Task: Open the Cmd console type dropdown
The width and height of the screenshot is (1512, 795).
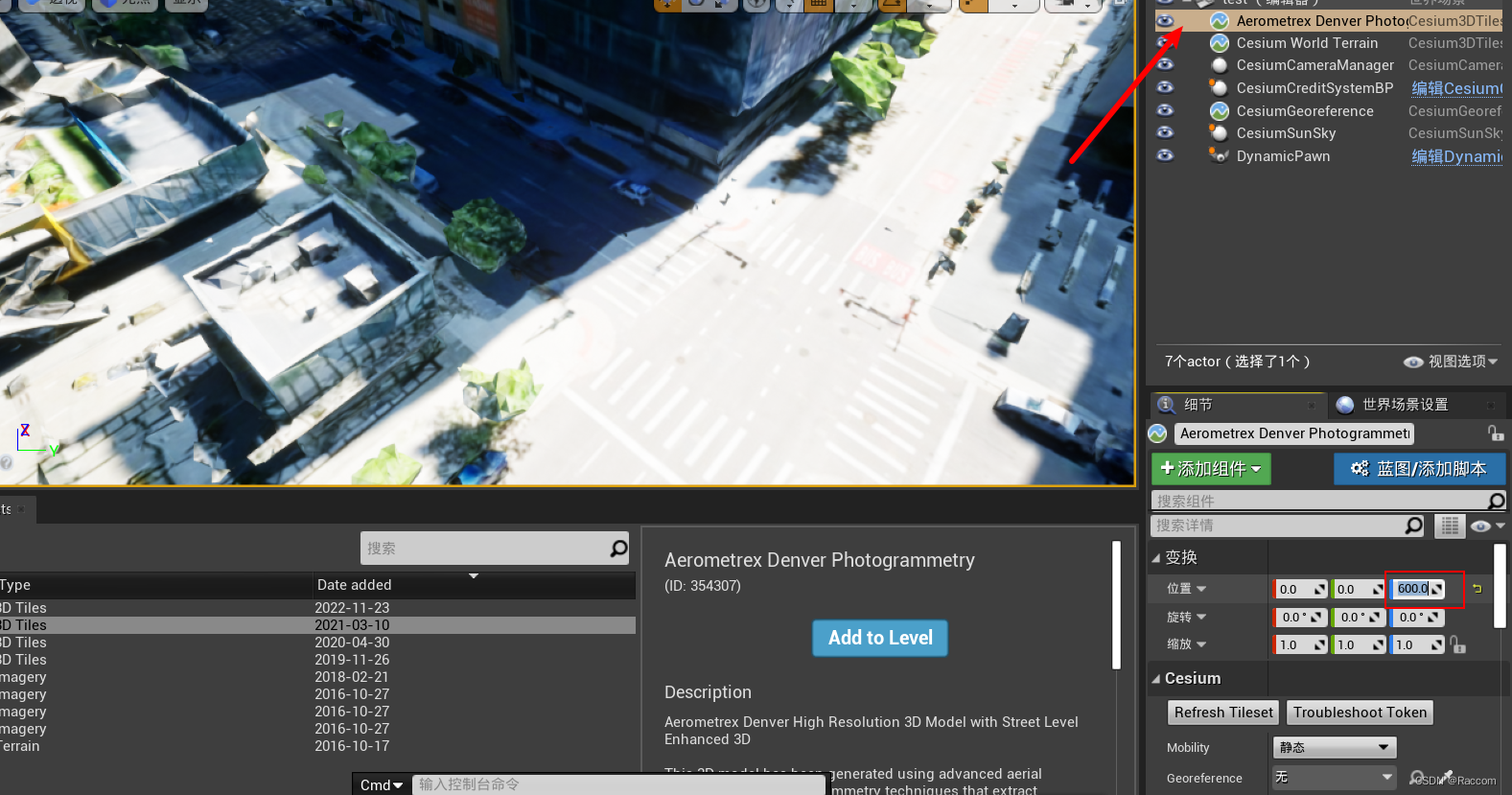Action: (382, 785)
